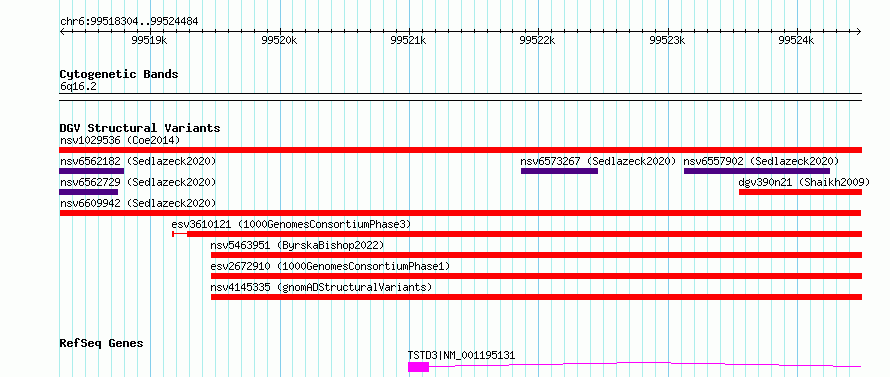Click the red esv3610121 variant bar
This screenshot has width=890, height=377.
click(517, 234)
